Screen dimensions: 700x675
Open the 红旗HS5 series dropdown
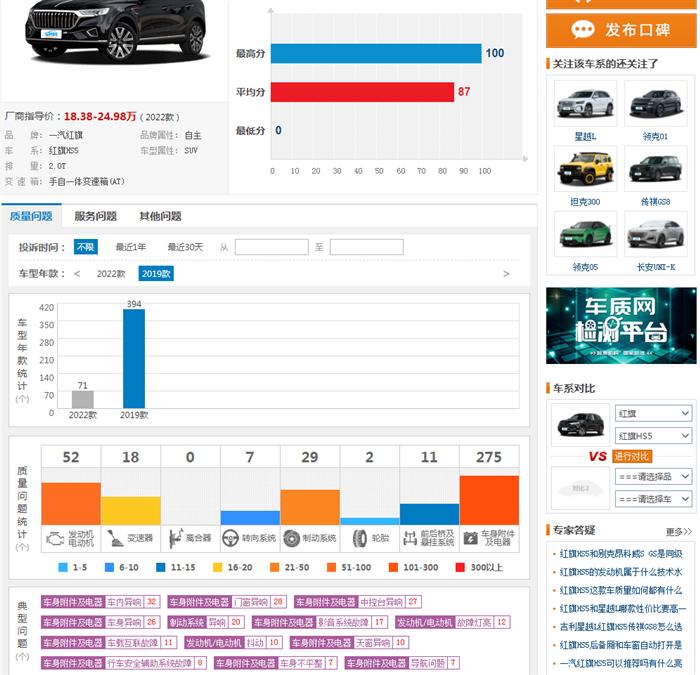tap(654, 435)
